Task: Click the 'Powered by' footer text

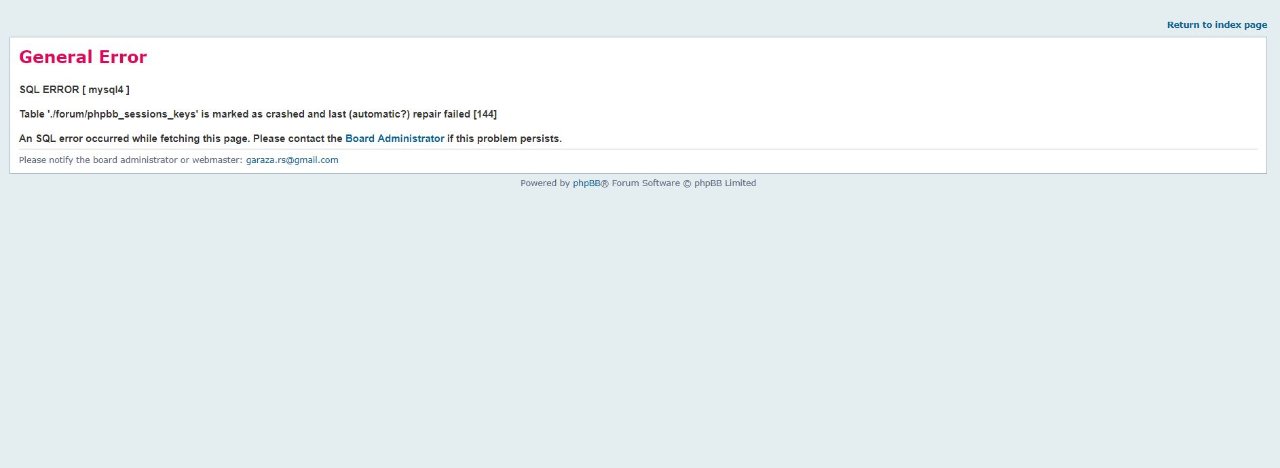Action: click(x=545, y=183)
